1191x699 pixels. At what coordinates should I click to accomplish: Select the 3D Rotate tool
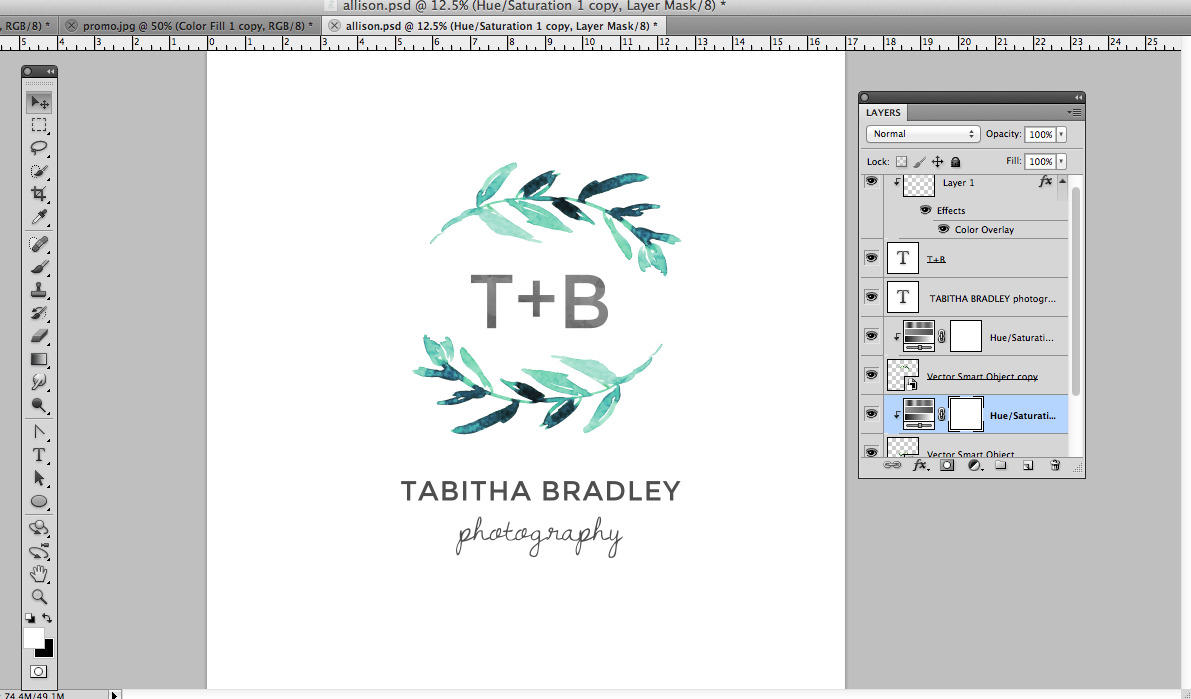[x=39, y=528]
